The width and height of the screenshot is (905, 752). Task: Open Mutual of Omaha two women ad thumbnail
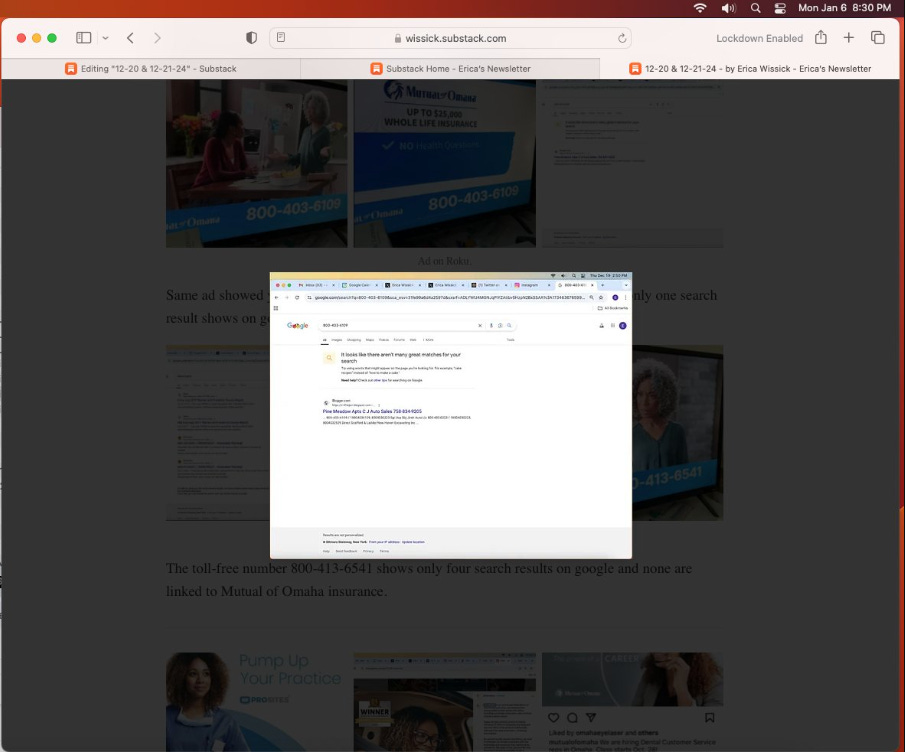256,164
